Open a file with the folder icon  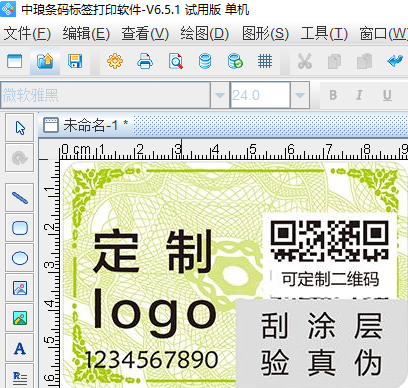pyautogui.click(x=45, y=61)
